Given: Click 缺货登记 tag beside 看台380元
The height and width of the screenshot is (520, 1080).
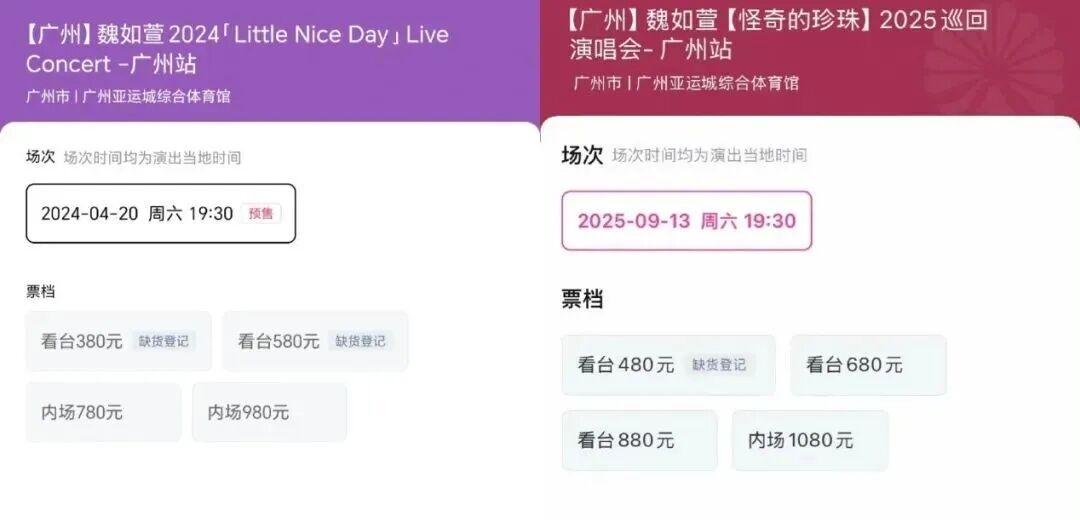Looking at the screenshot, I should tap(164, 341).
